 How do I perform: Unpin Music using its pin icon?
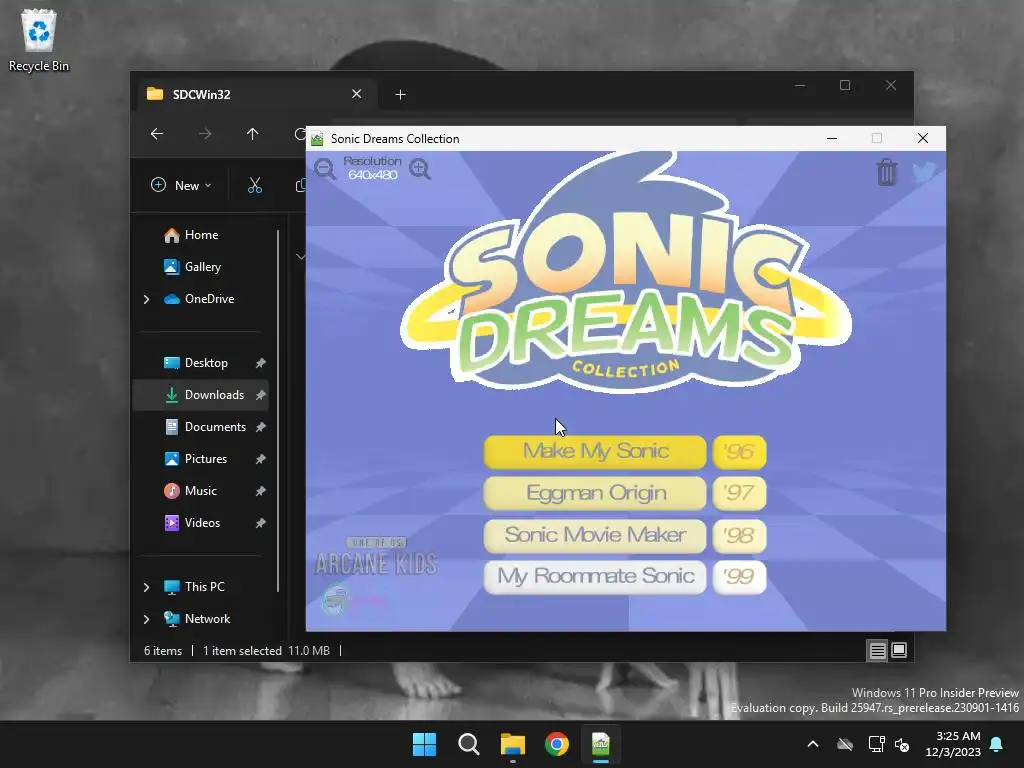pos(261,491)
